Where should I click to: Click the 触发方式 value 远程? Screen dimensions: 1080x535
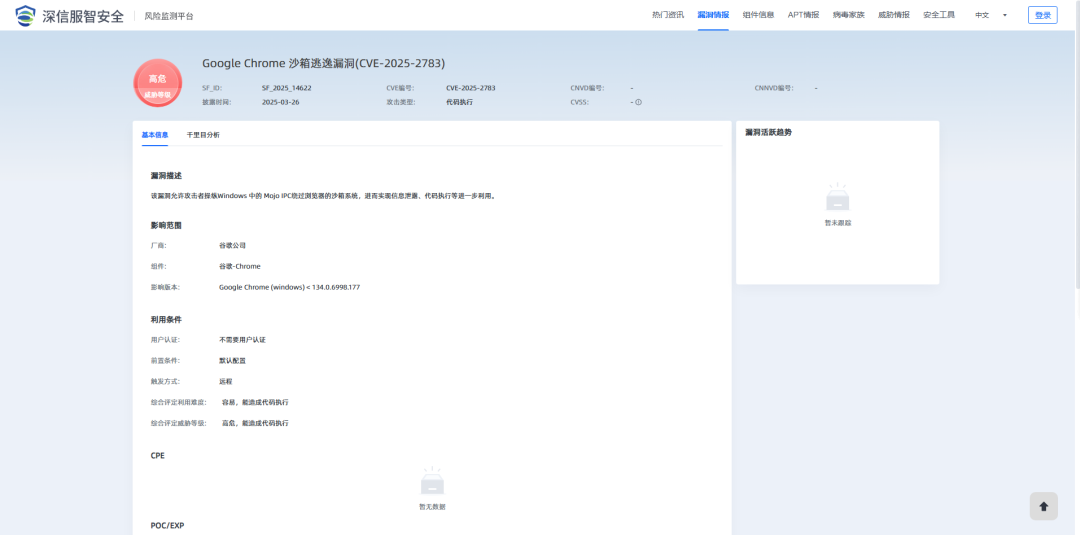[226, 381]
